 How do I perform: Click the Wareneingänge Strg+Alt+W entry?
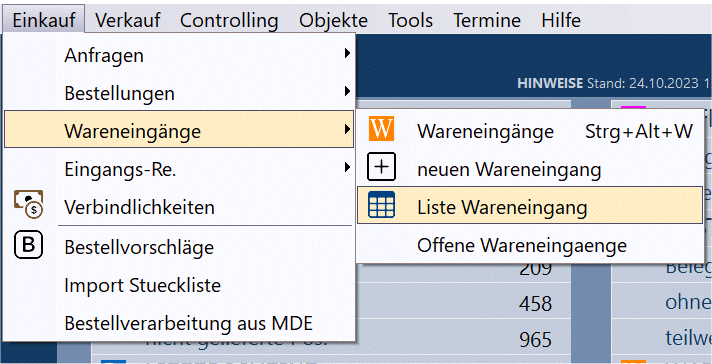point(530,131)
